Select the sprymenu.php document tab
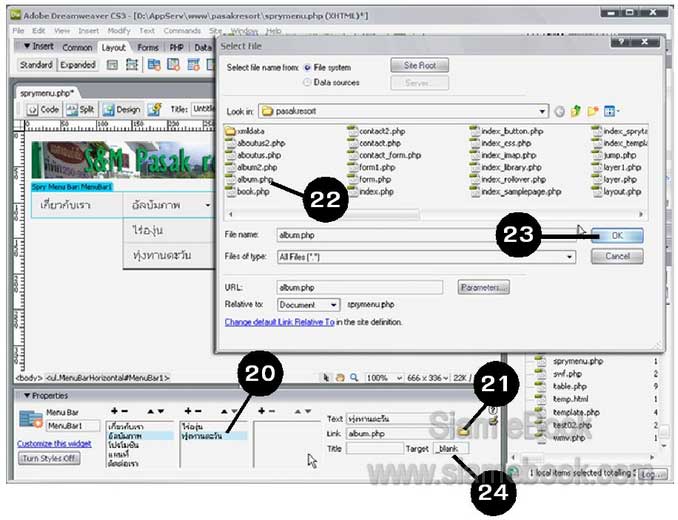 (47, 93)
